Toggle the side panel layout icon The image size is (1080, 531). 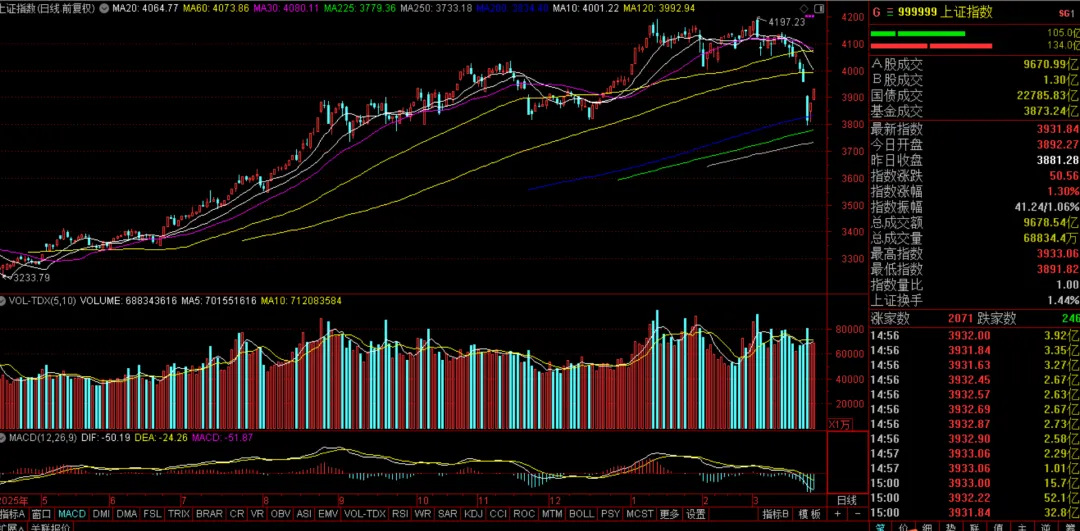click(818, 8)
